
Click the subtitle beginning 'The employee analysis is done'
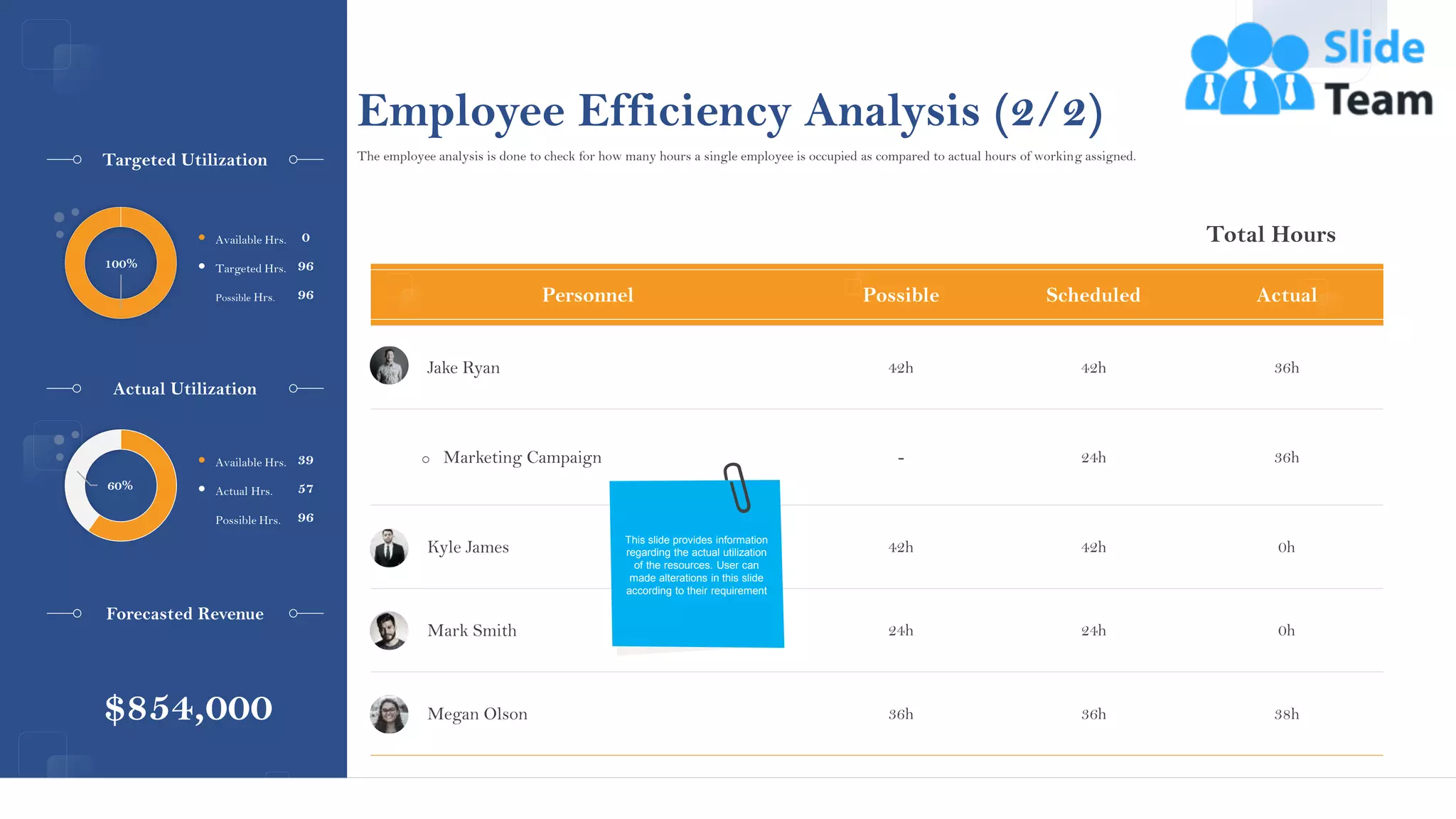746,156
